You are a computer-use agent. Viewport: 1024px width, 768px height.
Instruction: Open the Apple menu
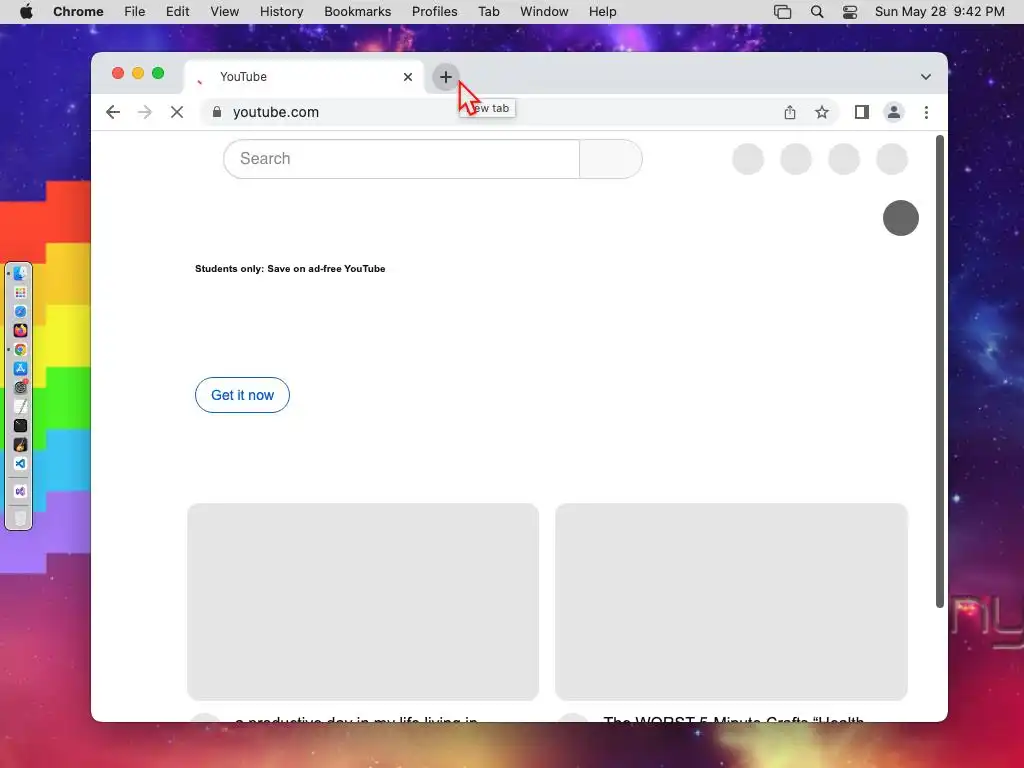coord(26,12)
